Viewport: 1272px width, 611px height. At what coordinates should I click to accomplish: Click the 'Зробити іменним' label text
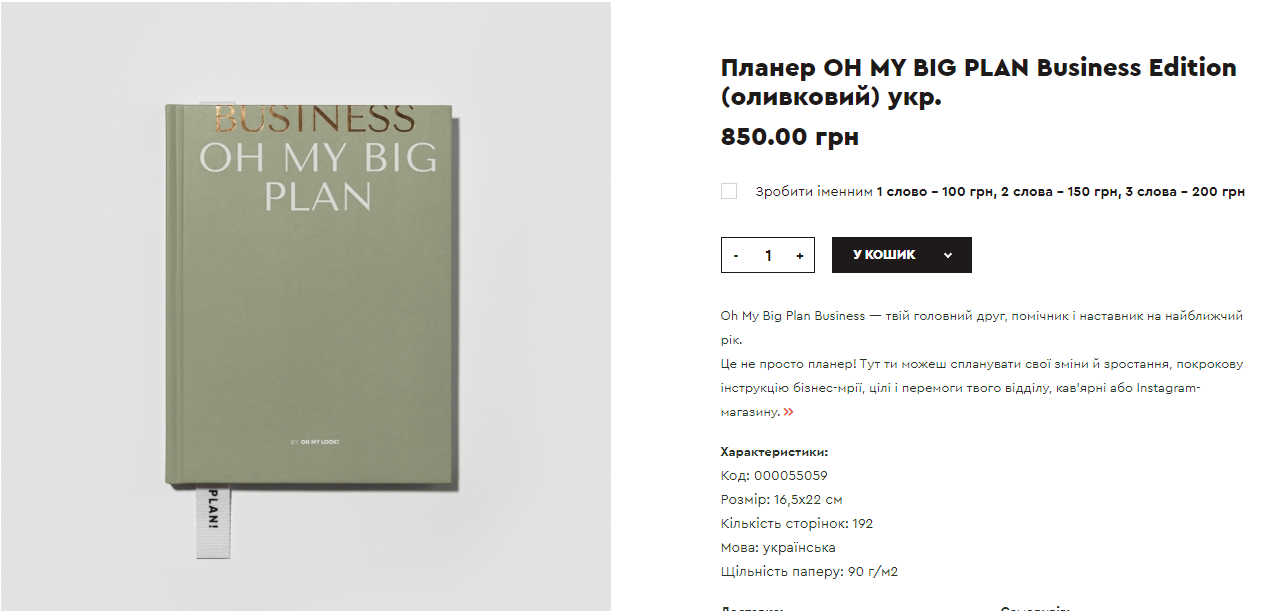click(814, 191)
